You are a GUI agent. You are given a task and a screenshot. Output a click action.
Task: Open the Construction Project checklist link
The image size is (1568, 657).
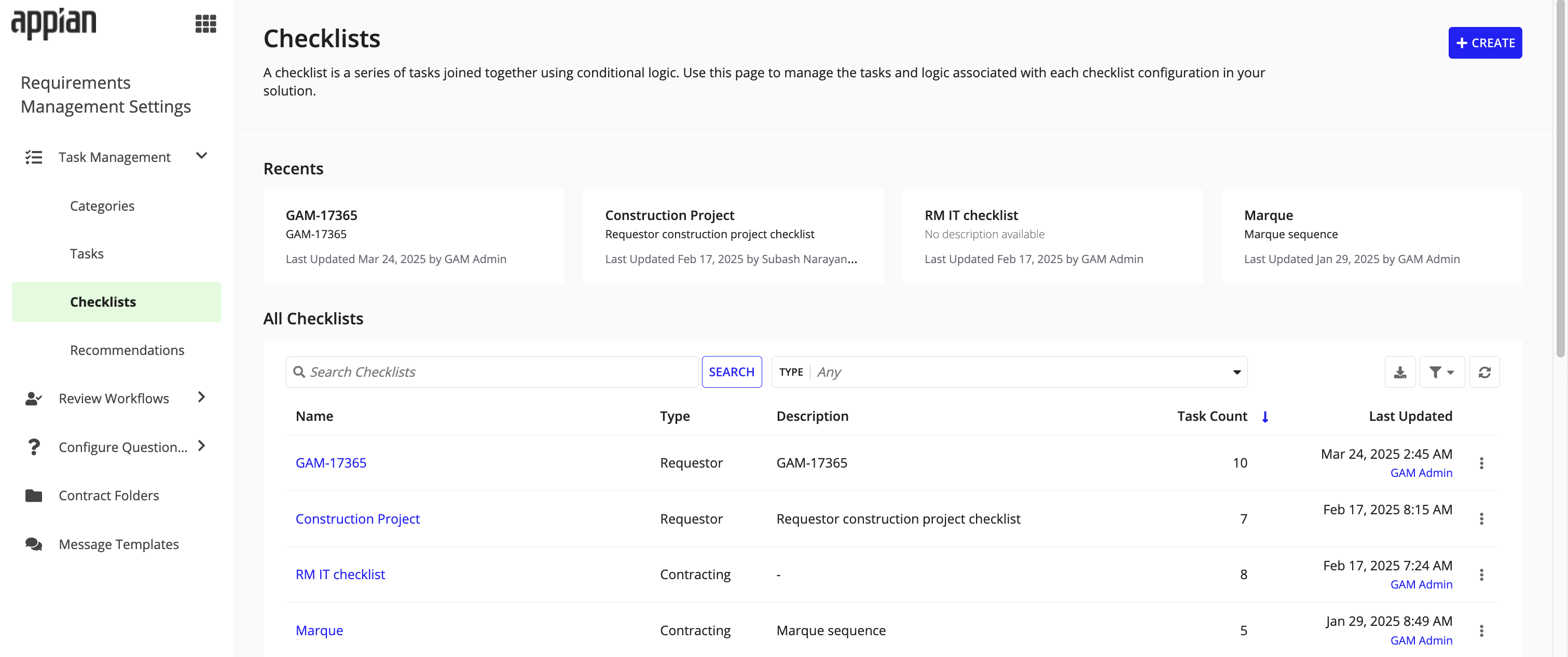coord(357,519)
